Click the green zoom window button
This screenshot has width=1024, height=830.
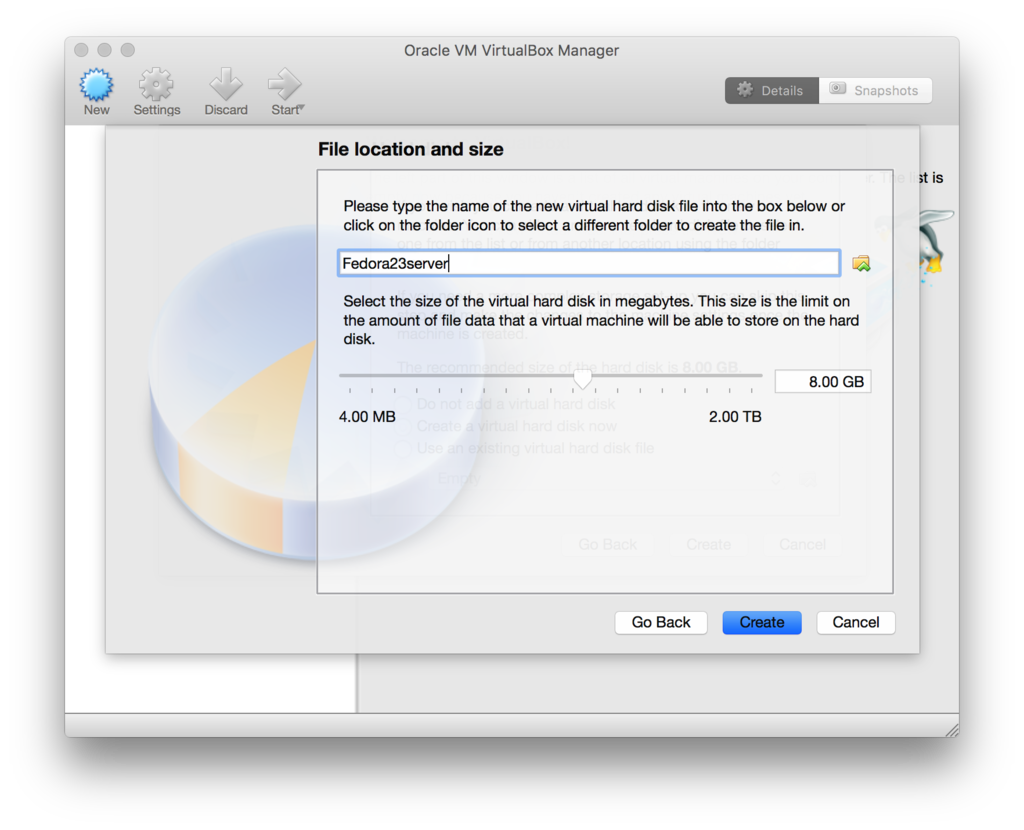(128, 50)
